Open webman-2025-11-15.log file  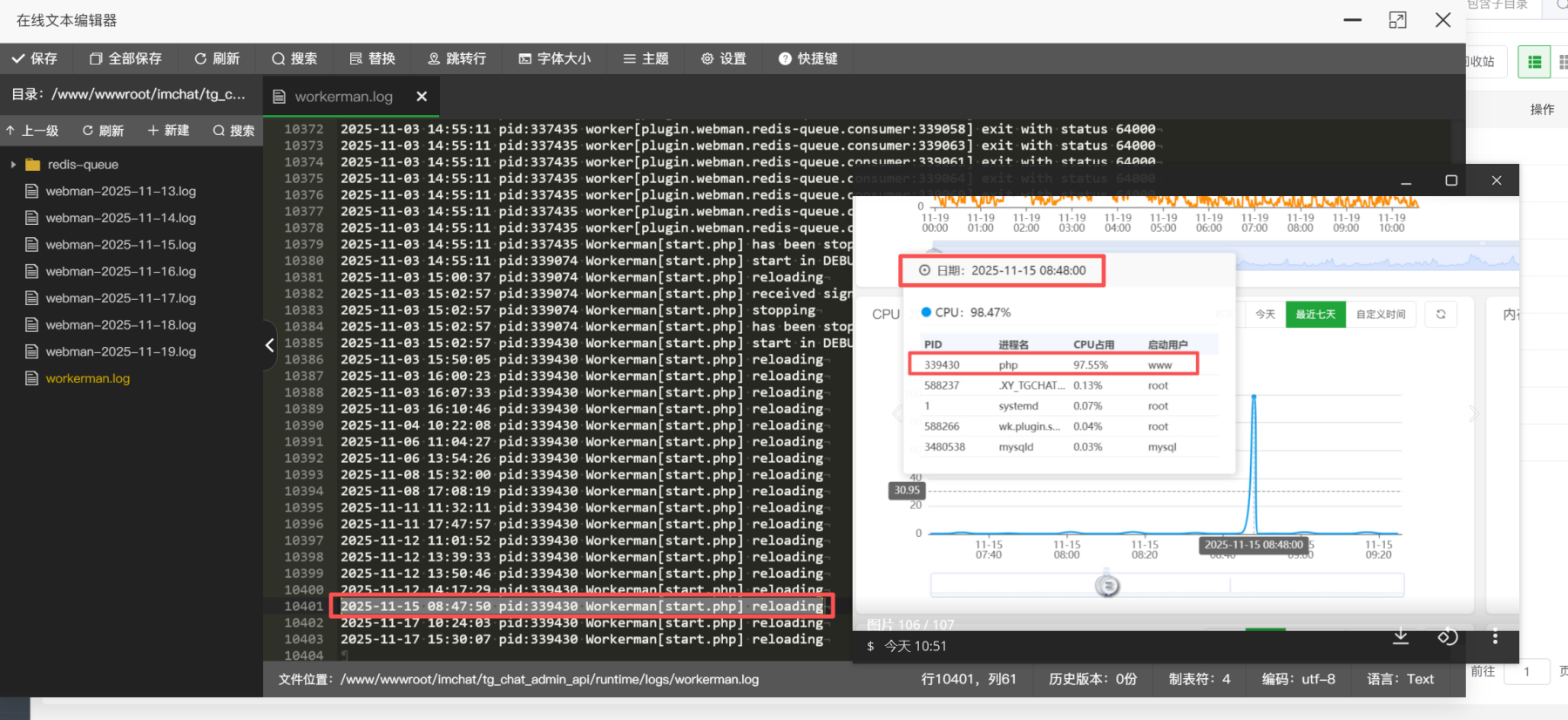click(x=120, y=245)
